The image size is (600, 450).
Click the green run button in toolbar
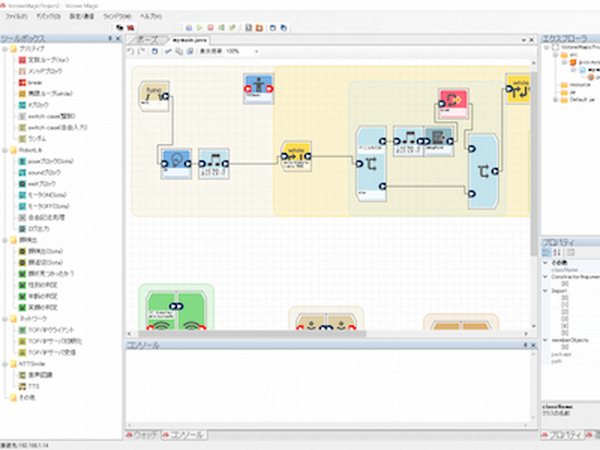tap(198, 29)
